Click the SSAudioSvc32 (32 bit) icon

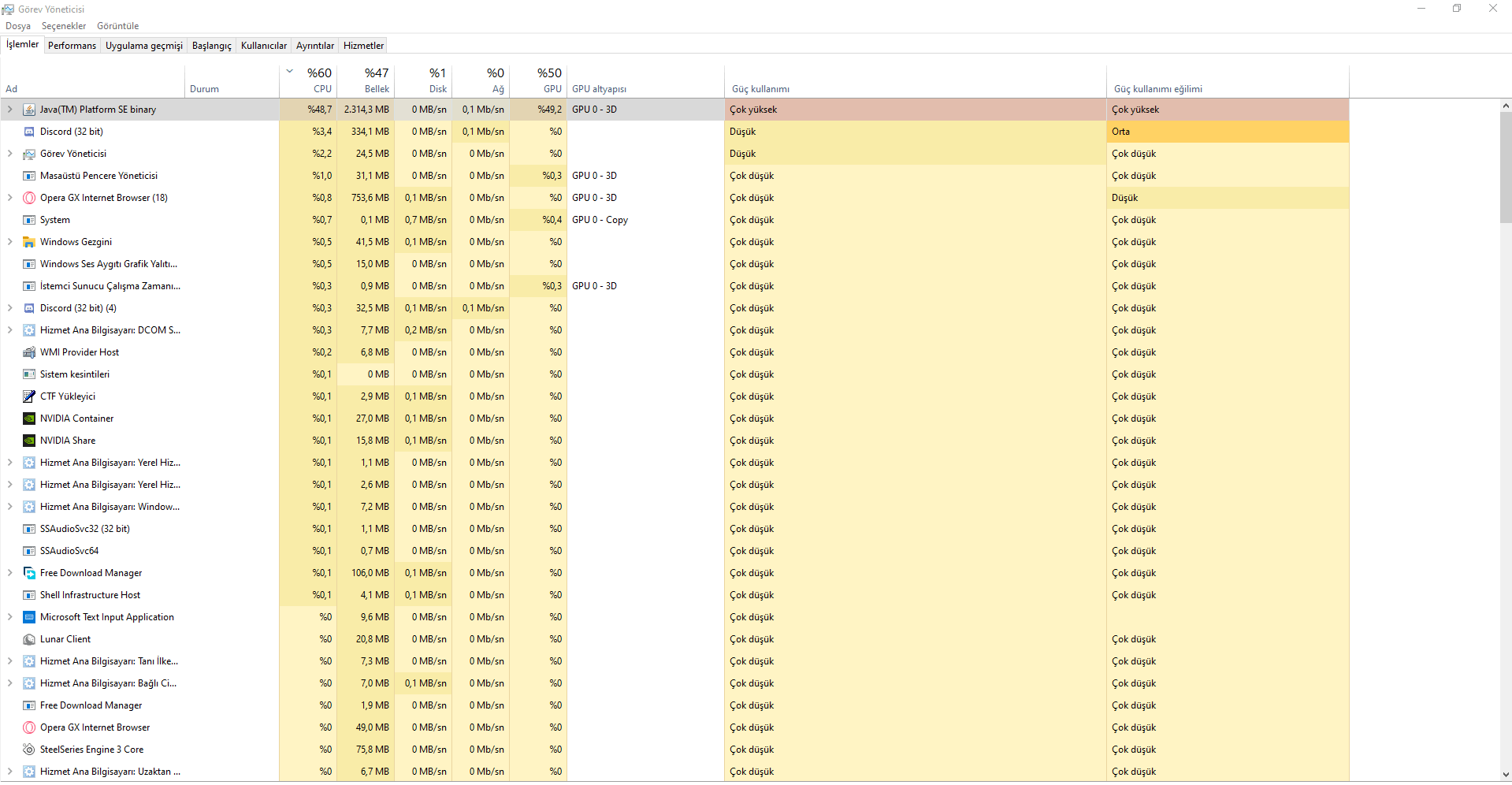click(x=29, y=529)
